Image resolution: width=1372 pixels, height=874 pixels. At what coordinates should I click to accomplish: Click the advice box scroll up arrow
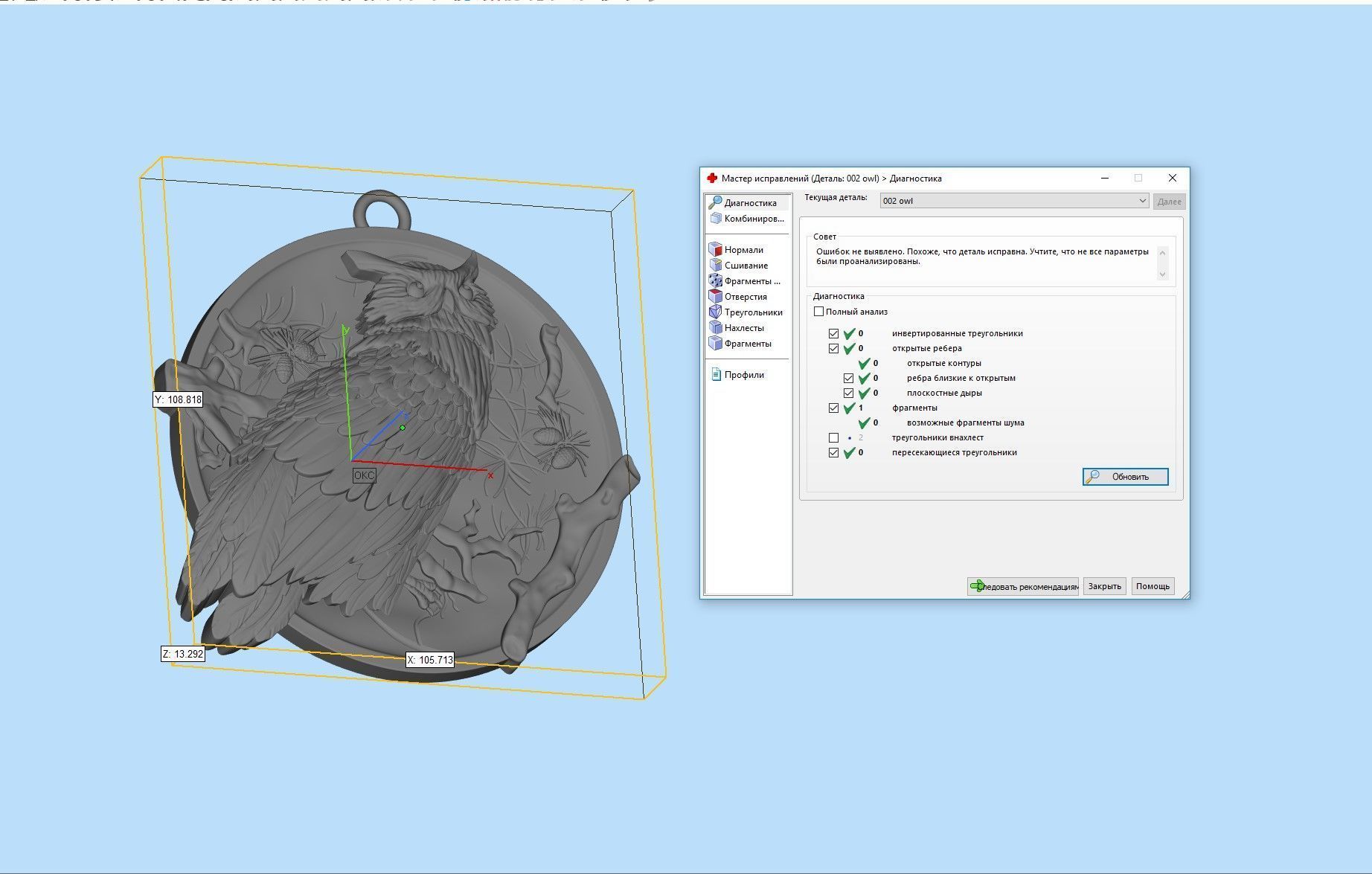[x=1163, y=252]
